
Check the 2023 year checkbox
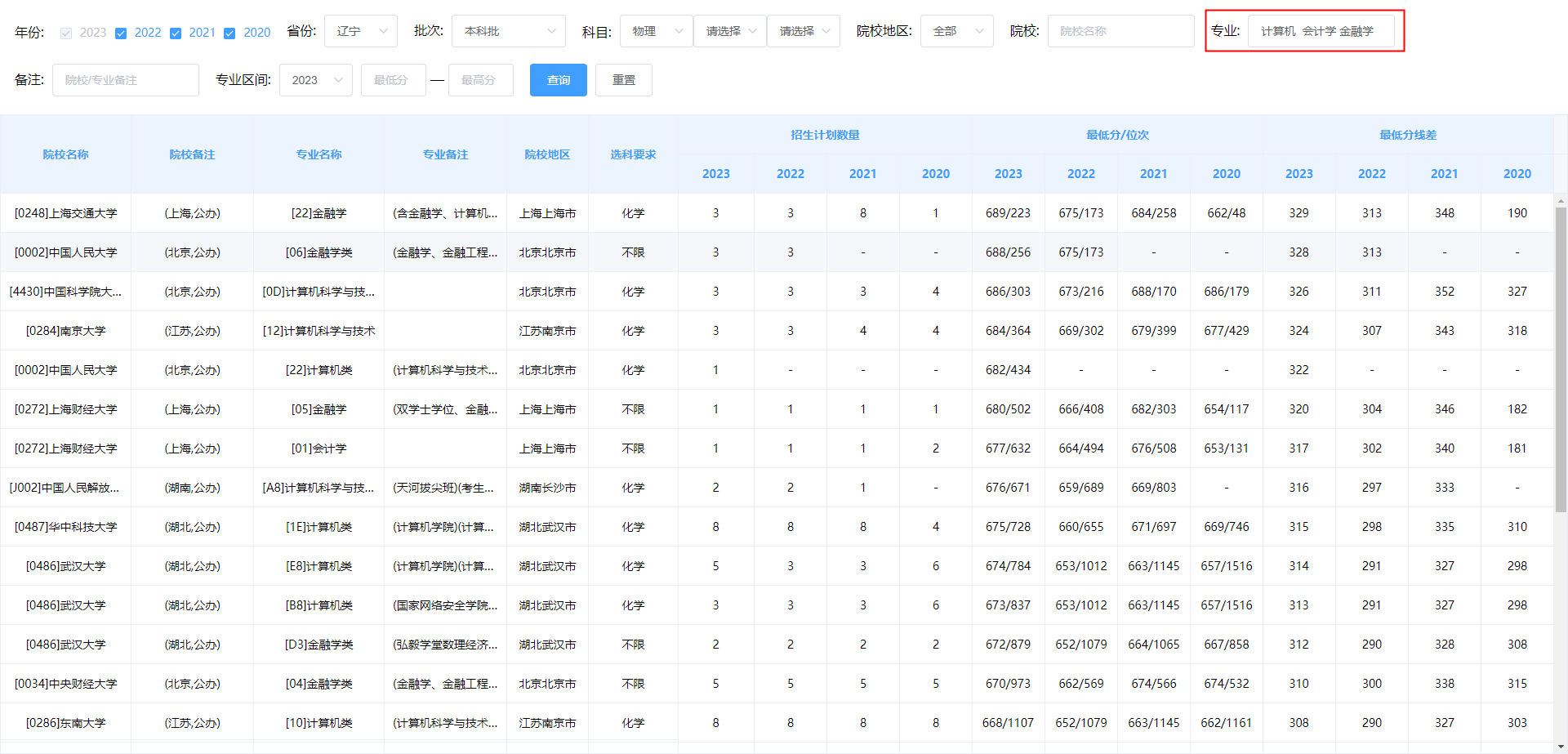[65, 33]
